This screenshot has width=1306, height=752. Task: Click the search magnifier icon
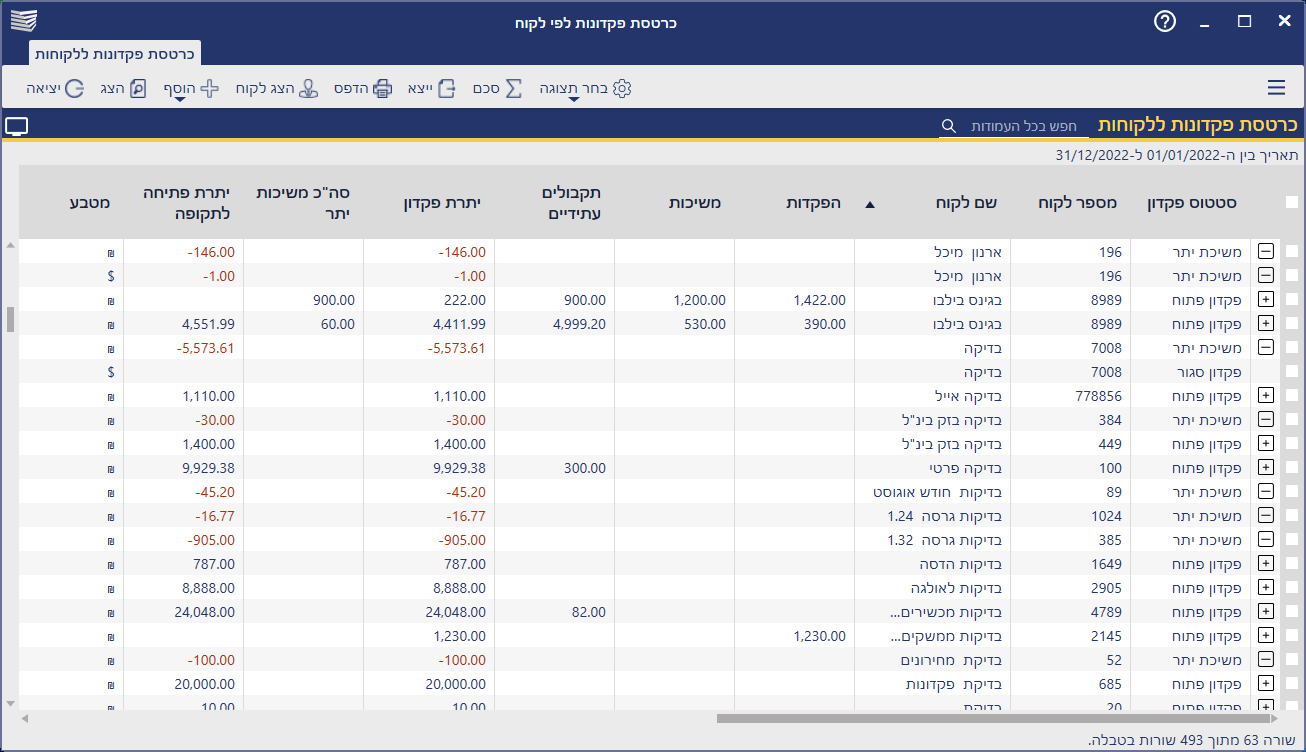(948, 127)
